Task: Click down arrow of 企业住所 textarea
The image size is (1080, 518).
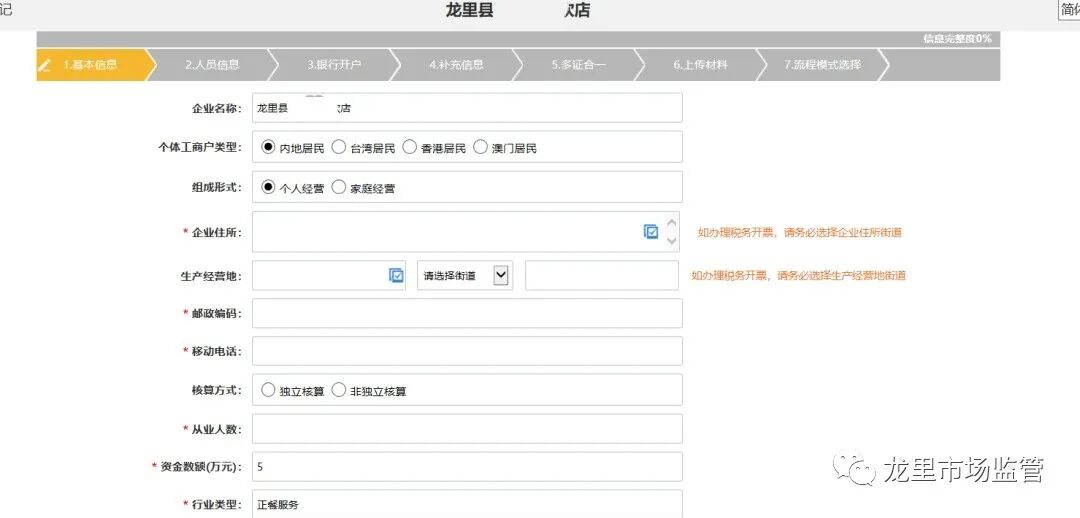Action: coord(672,240)
